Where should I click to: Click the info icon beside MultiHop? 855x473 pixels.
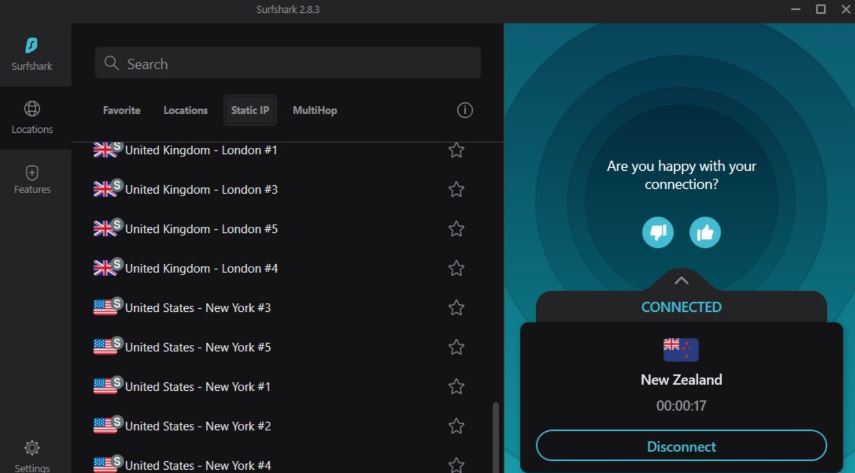tap(465, 110)
